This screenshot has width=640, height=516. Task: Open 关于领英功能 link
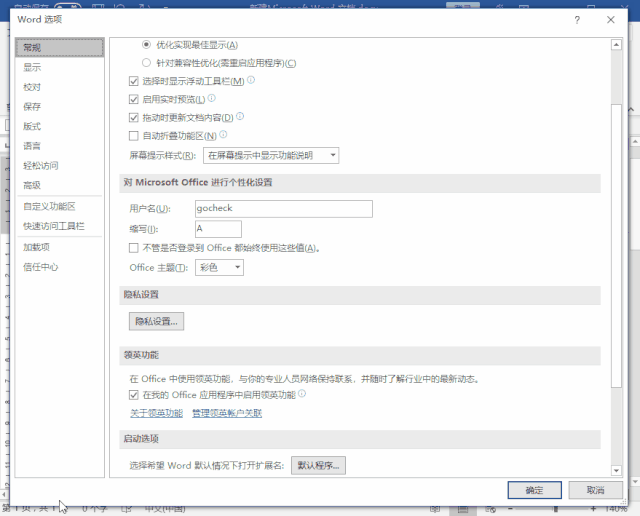pos(156,413)
